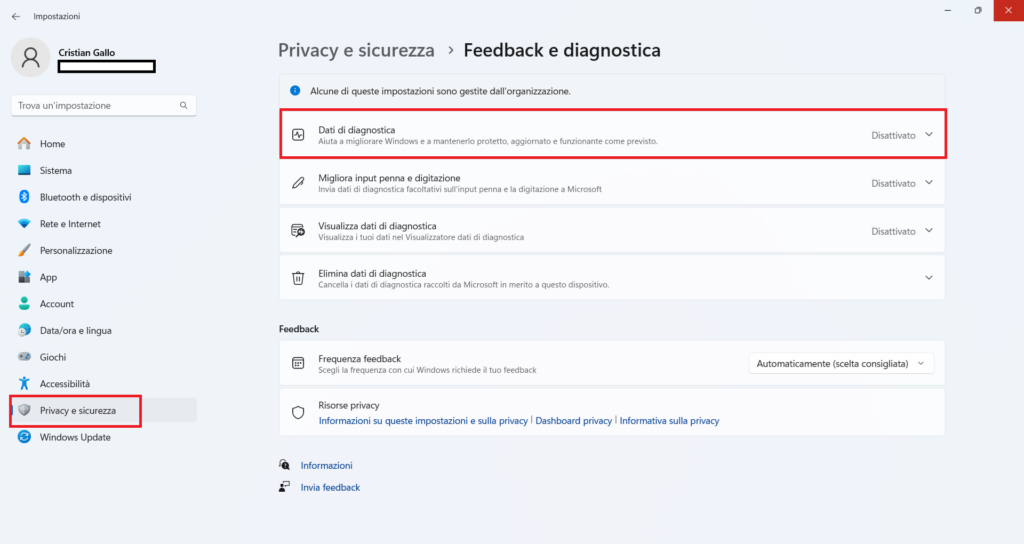
Task: Expand Visualizza dati di diagnostica chevron
Action: [x=929, y=231]
